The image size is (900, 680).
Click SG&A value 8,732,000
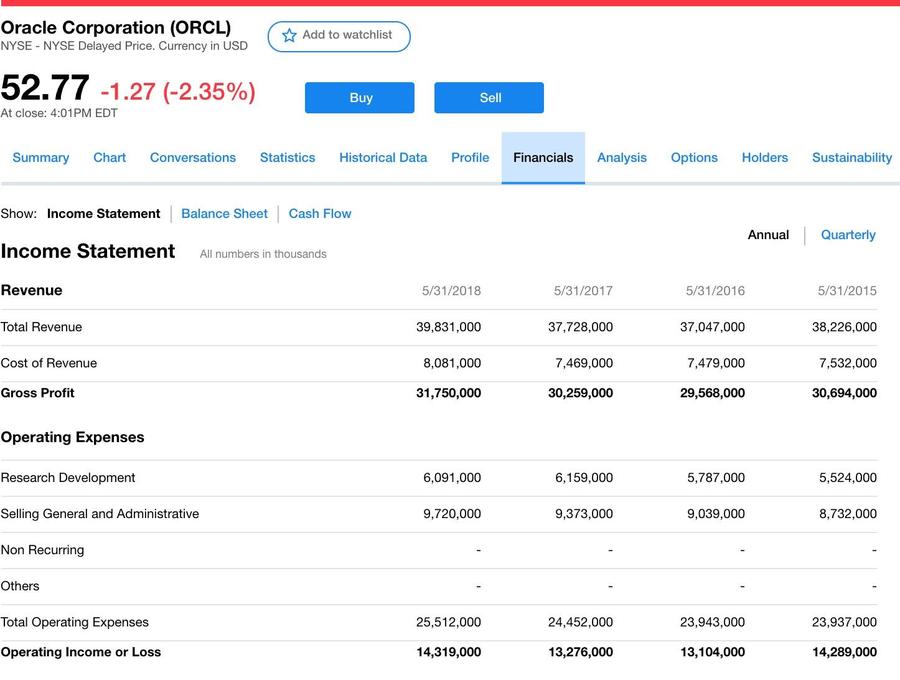(x=848, y=514)
